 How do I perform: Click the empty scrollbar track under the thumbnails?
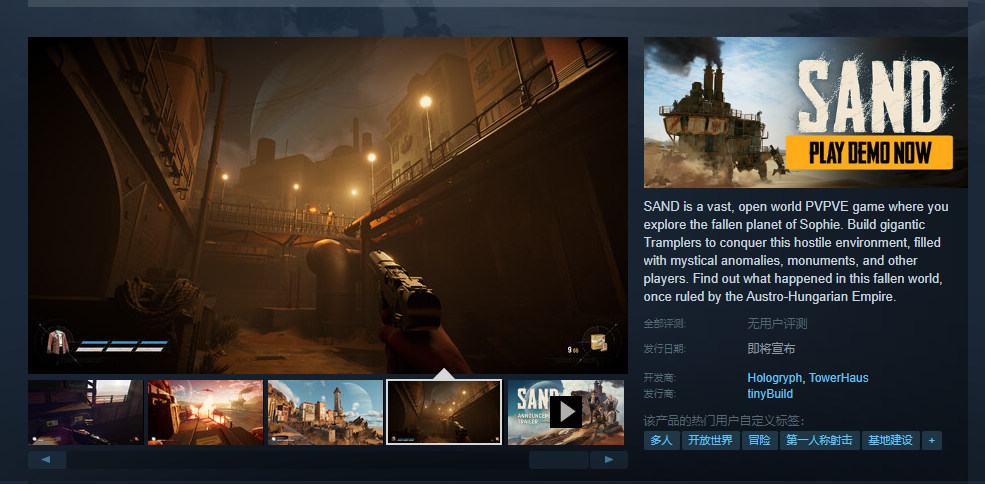(x=300, y=460)
